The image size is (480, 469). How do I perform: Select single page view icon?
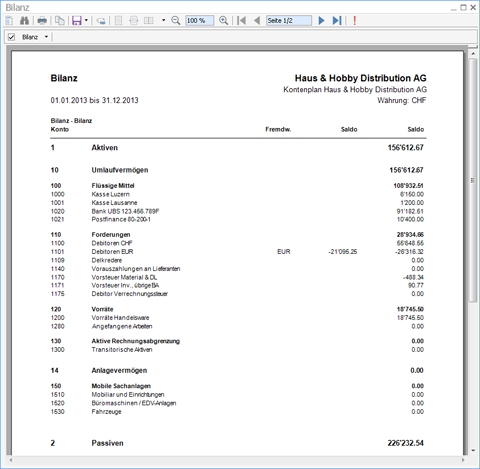(118, 21)
